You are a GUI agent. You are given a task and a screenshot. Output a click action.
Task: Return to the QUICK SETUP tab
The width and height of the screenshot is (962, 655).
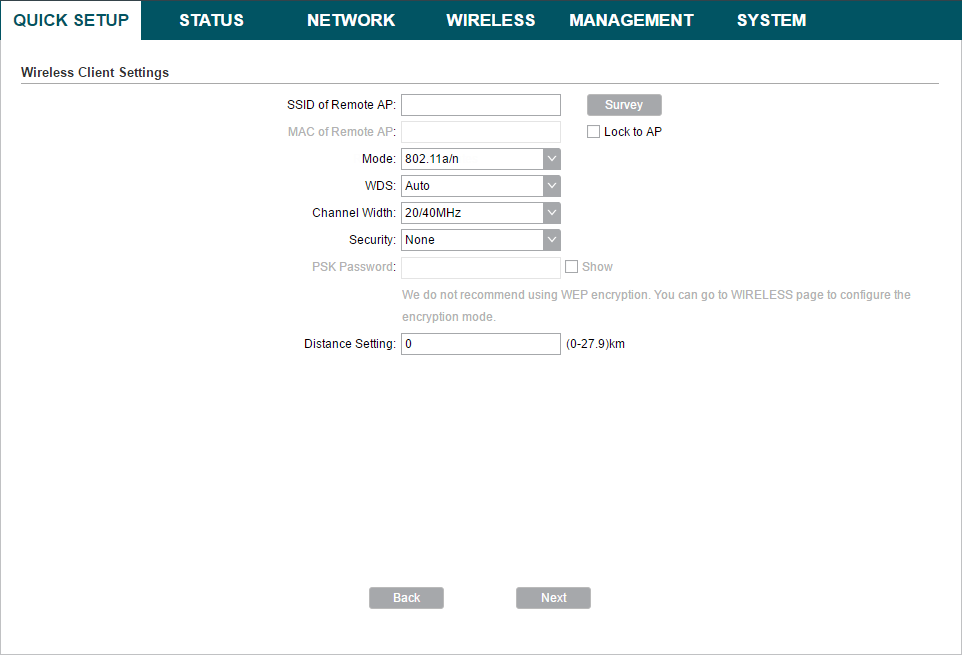(x=70, y=20)
